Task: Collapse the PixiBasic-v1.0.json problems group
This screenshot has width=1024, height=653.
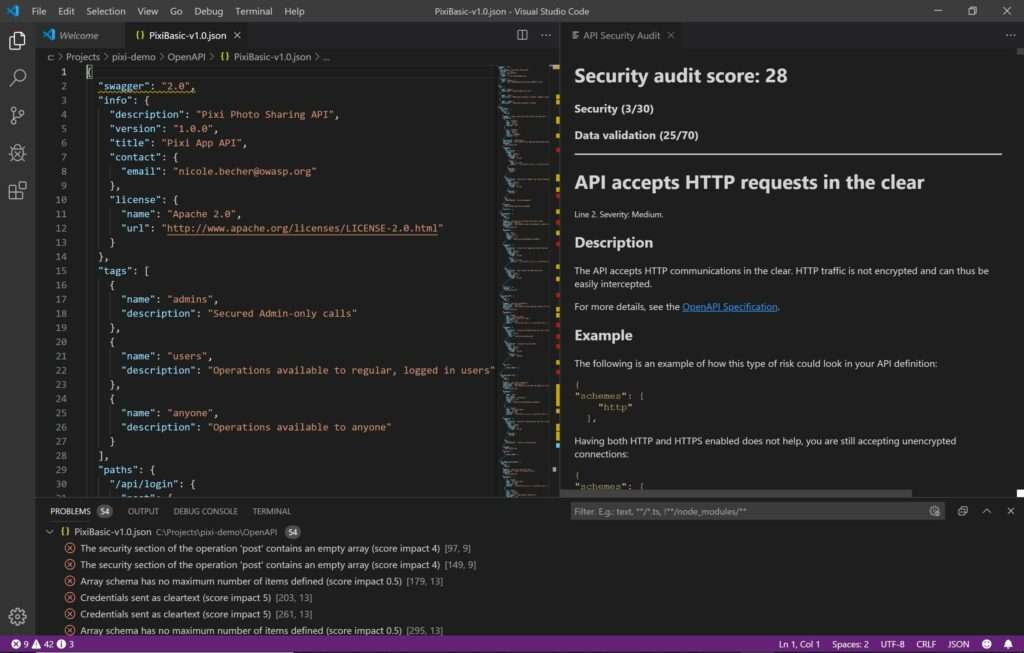Action: pyautogui.click(x=50, y=529)
